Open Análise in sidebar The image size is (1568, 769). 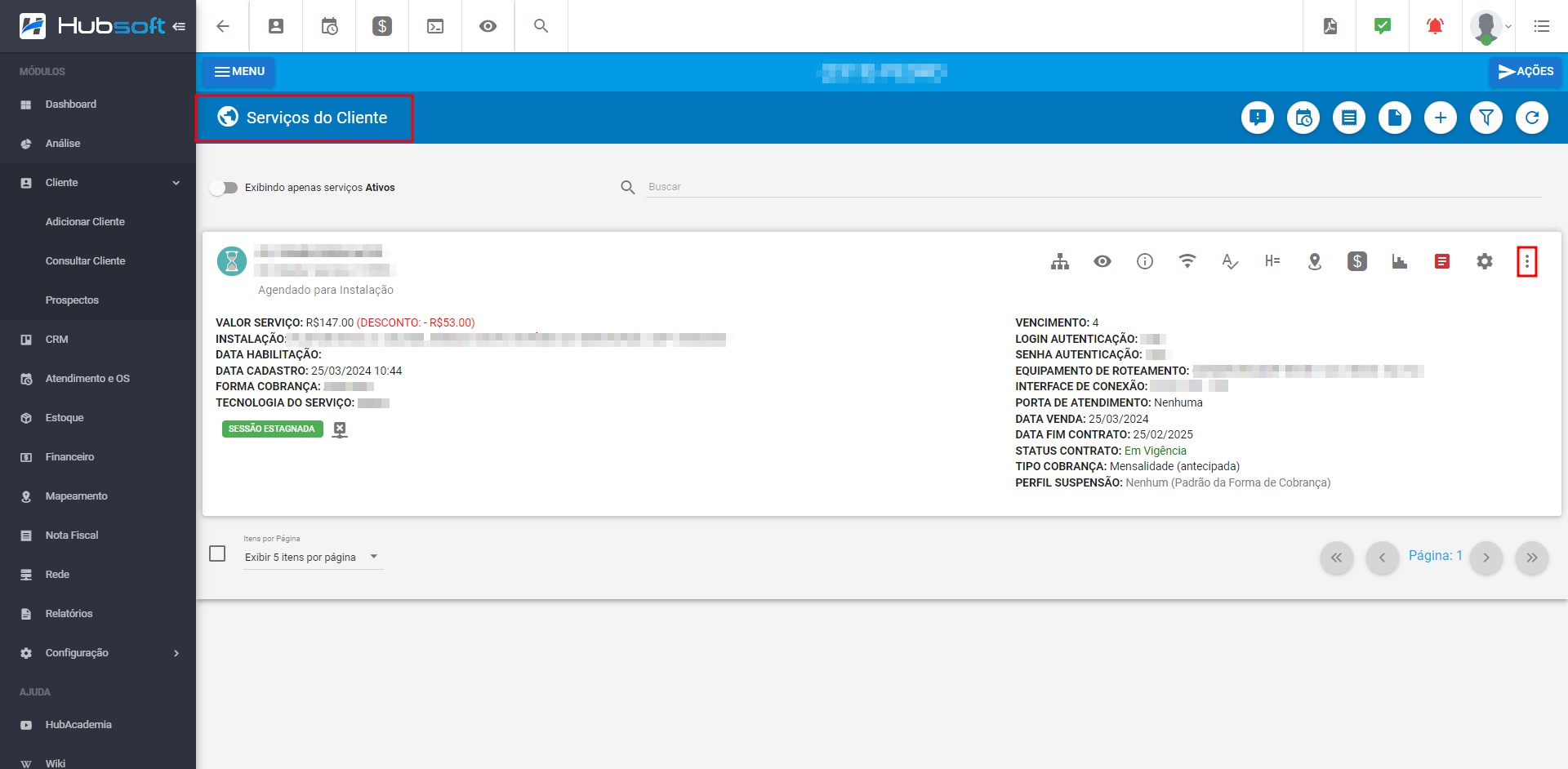tap(98, 144)
